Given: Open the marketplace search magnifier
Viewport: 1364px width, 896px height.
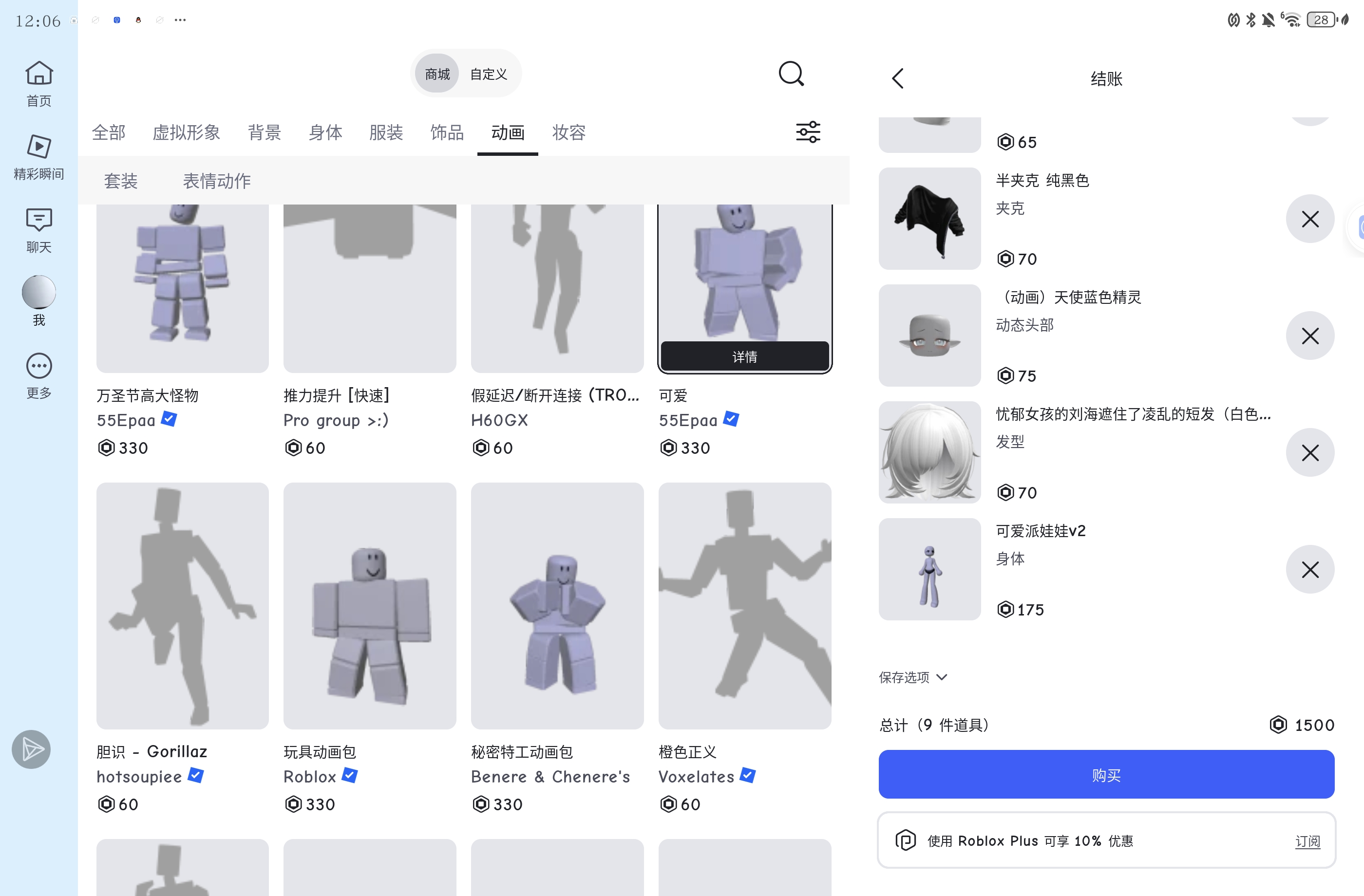Looking at the screenshot, I should tap(791, 74).
